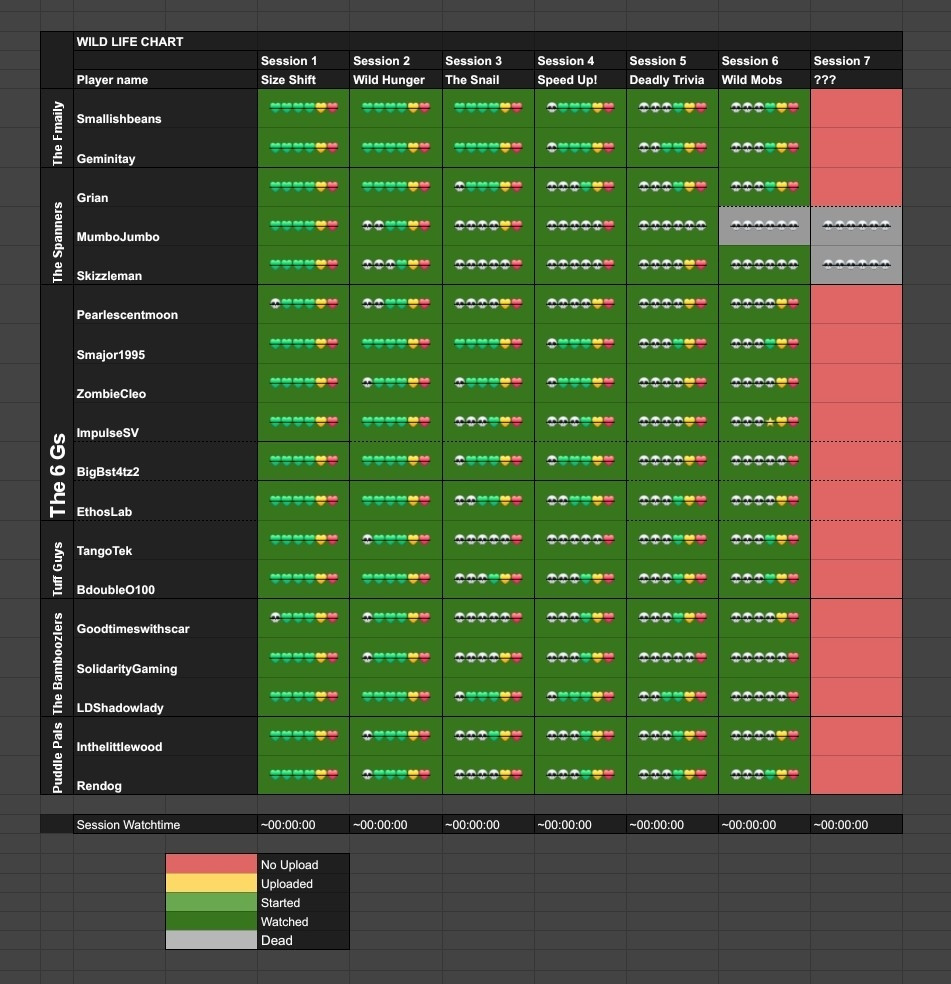Viewport: 951px width, 984px height.
Task: Select the TangoTek name cell
Action: click(165, 540)
